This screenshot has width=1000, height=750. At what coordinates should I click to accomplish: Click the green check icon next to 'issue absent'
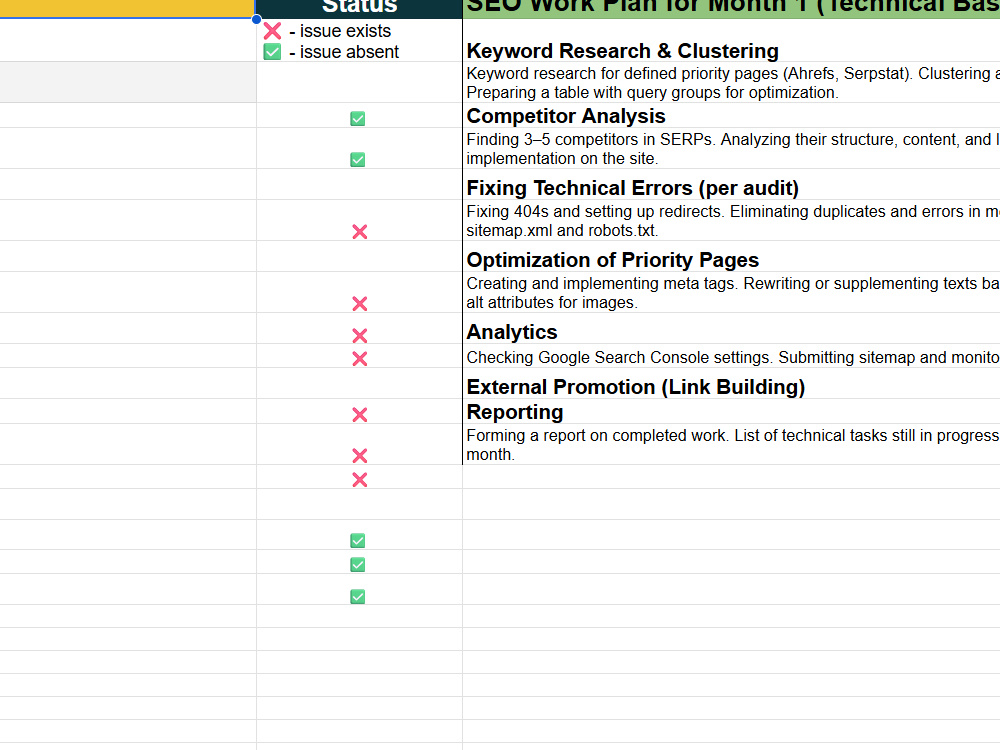pyautogui.click(x=272, y=52)
